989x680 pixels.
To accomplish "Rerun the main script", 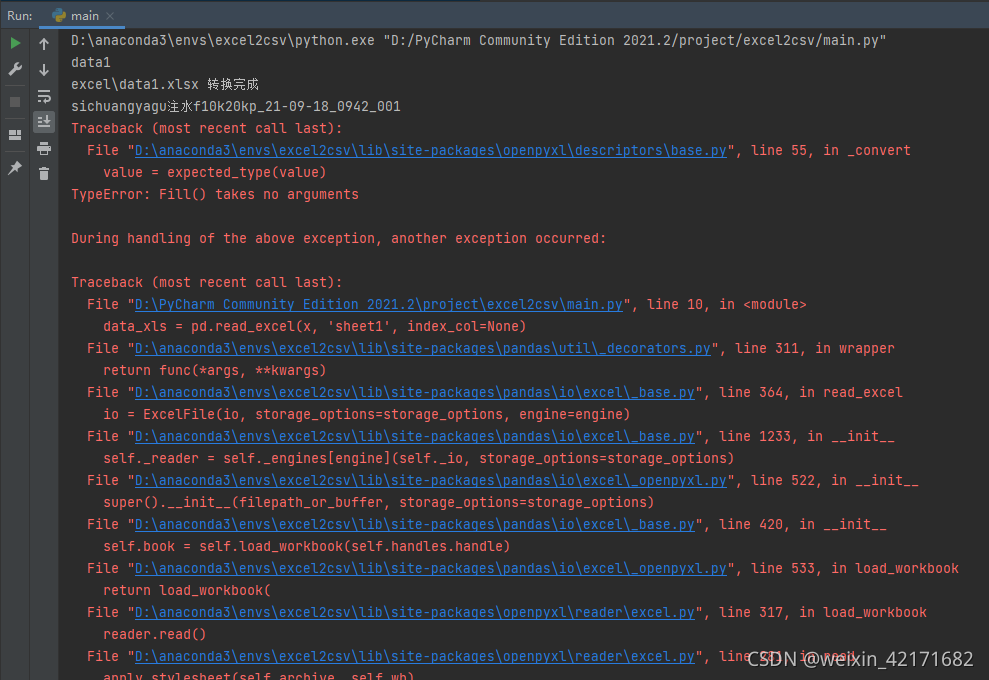I will [x=15, y=42].
